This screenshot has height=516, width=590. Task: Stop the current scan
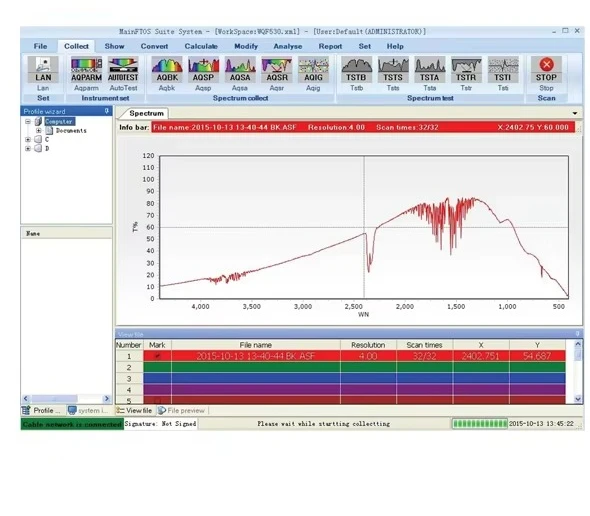[546, 69]
